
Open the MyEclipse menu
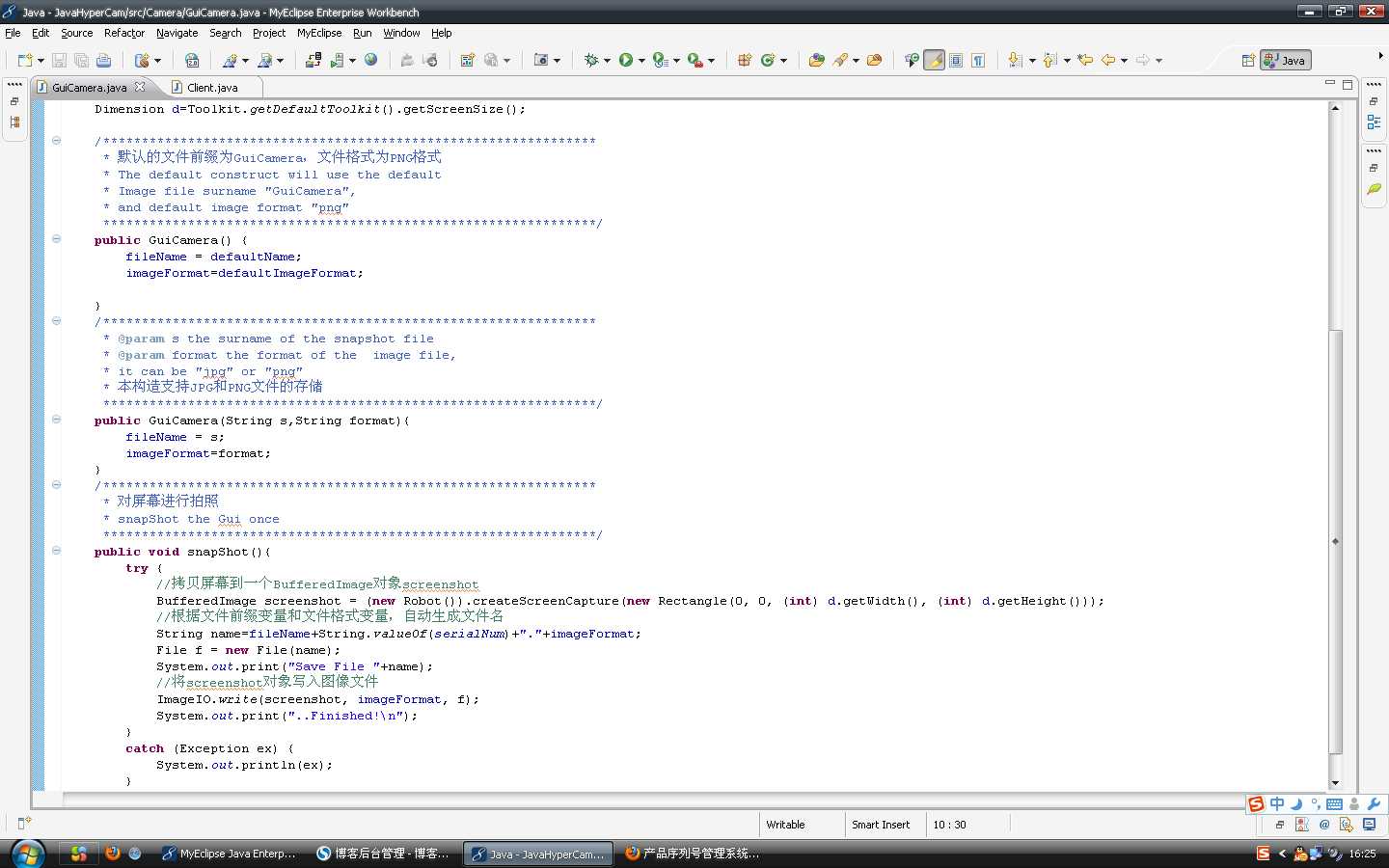pyautogui.click(x=319, y=33)
